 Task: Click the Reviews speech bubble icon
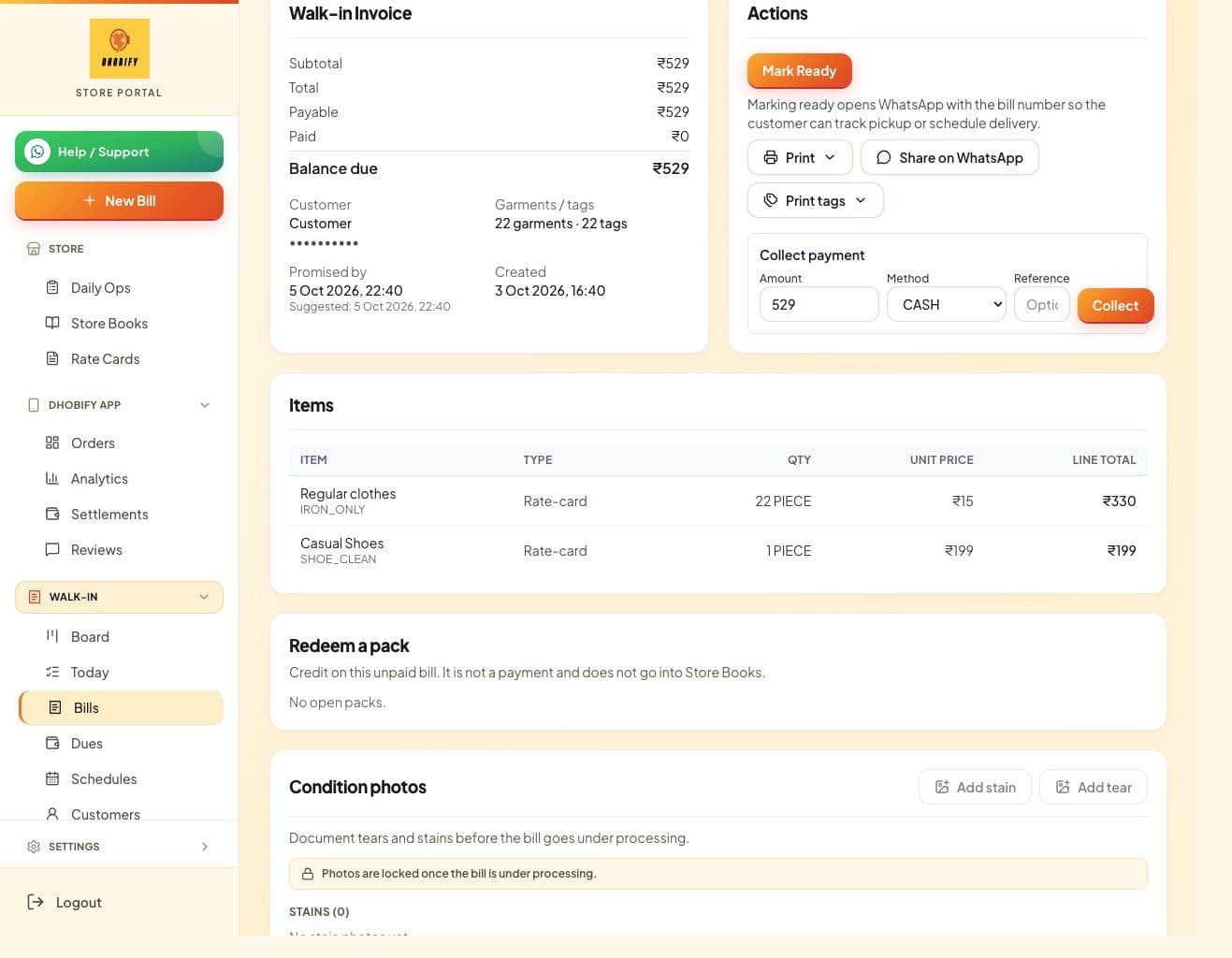point(52,549)
